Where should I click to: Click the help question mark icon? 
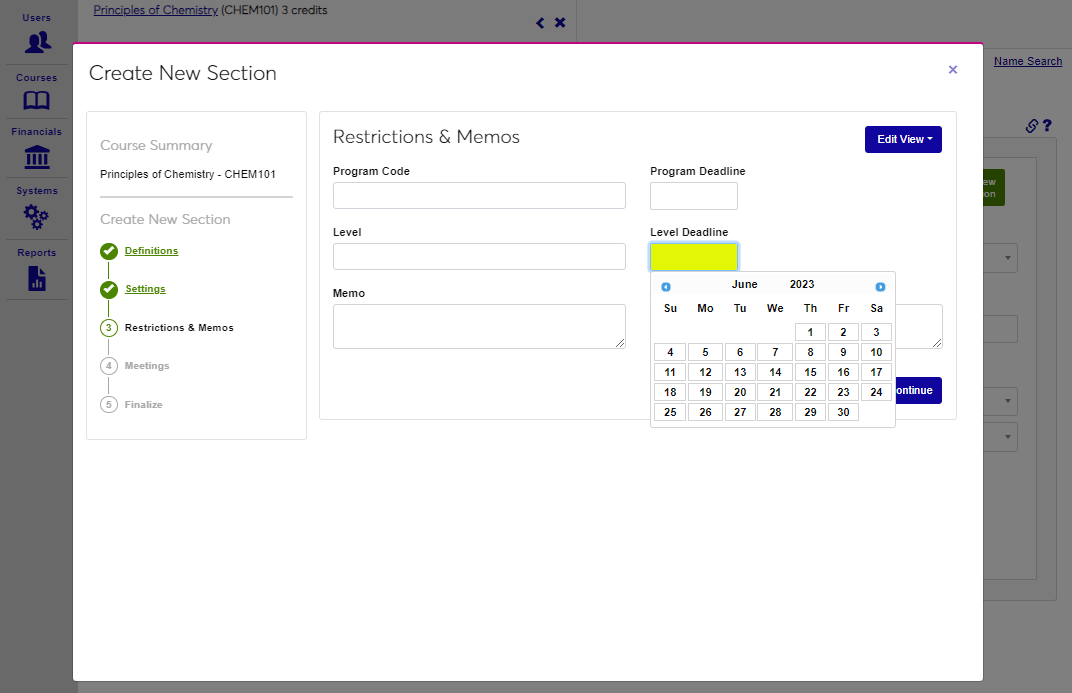[x=1047, y=126]
